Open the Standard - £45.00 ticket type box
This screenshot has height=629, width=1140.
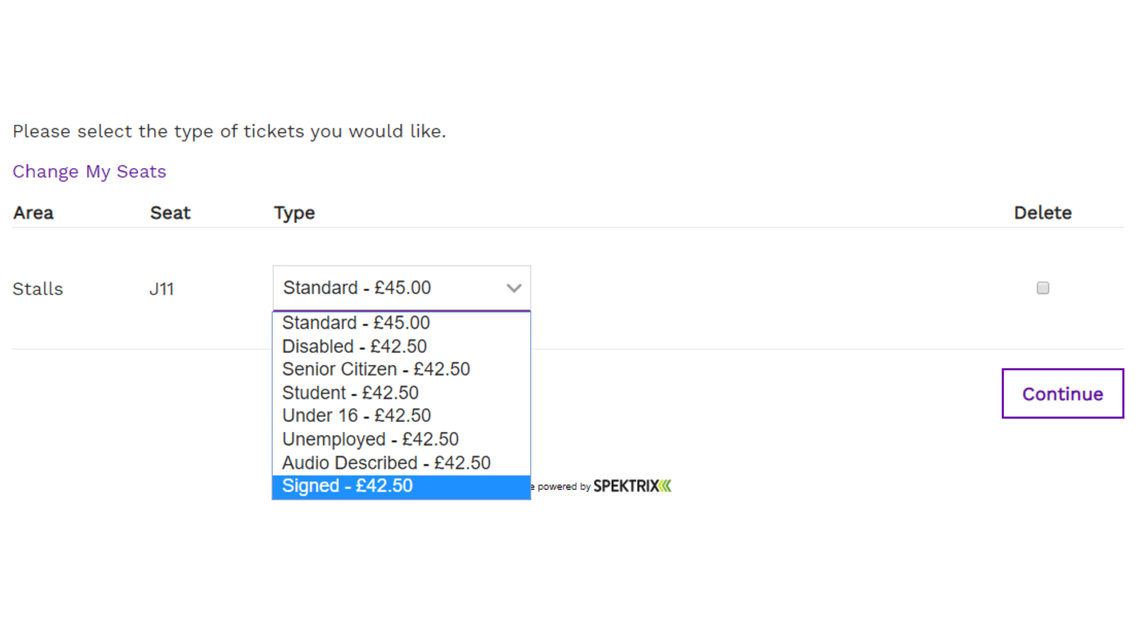401,288
